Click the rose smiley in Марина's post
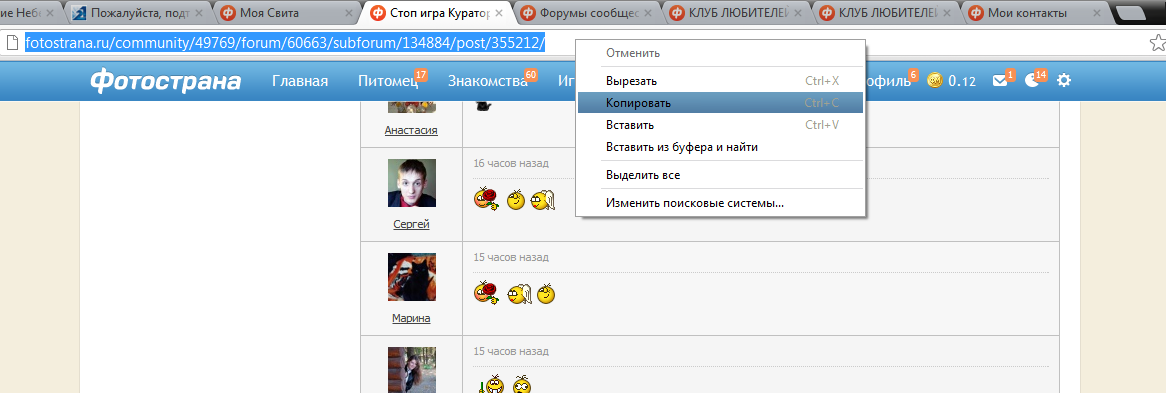Screen dimensions: 1166x393 (x=486, y=293)
